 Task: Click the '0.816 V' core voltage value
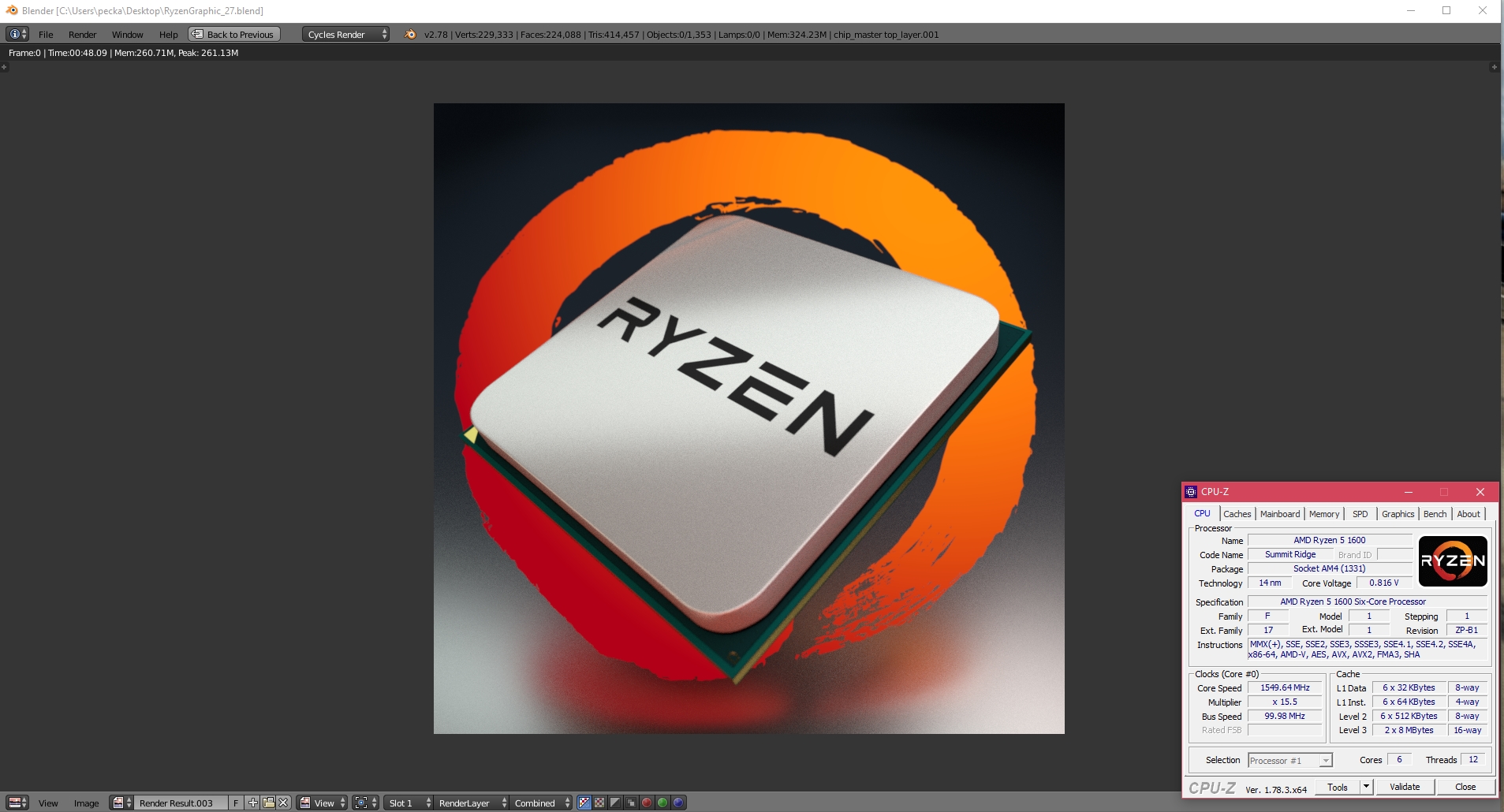pos(1383,583)
